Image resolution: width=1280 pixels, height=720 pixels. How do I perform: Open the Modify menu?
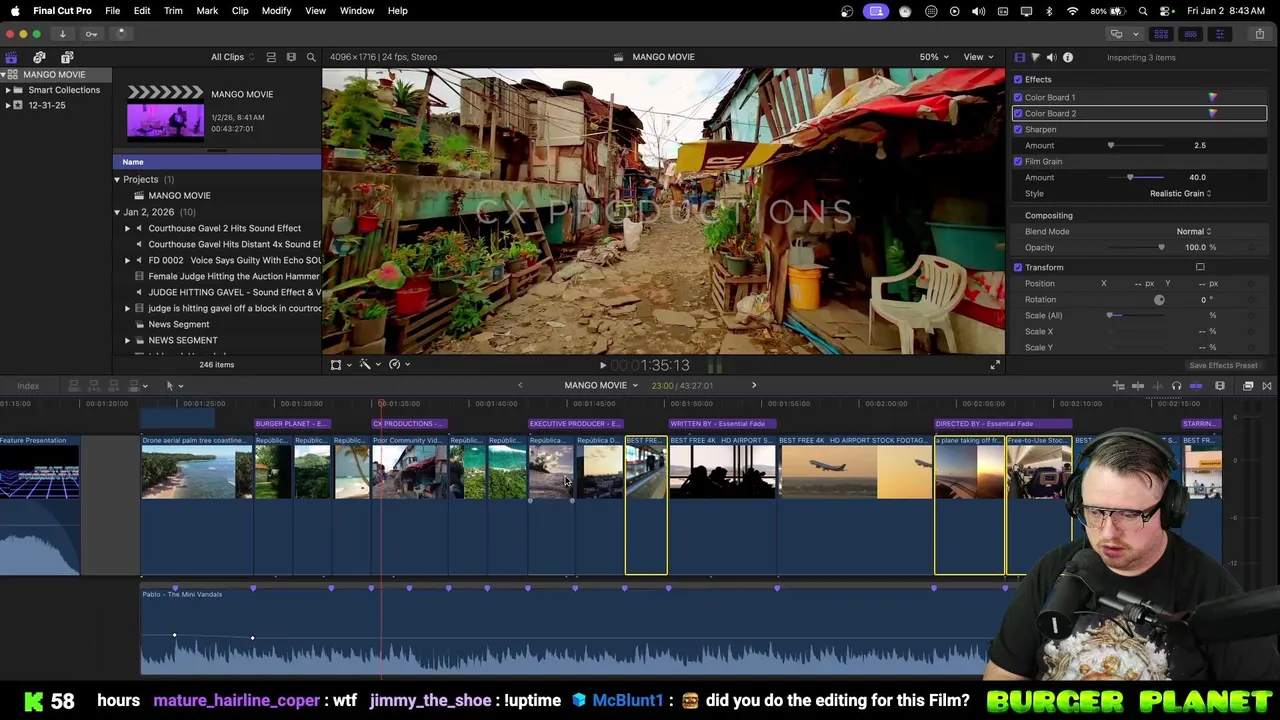[276, 11]
